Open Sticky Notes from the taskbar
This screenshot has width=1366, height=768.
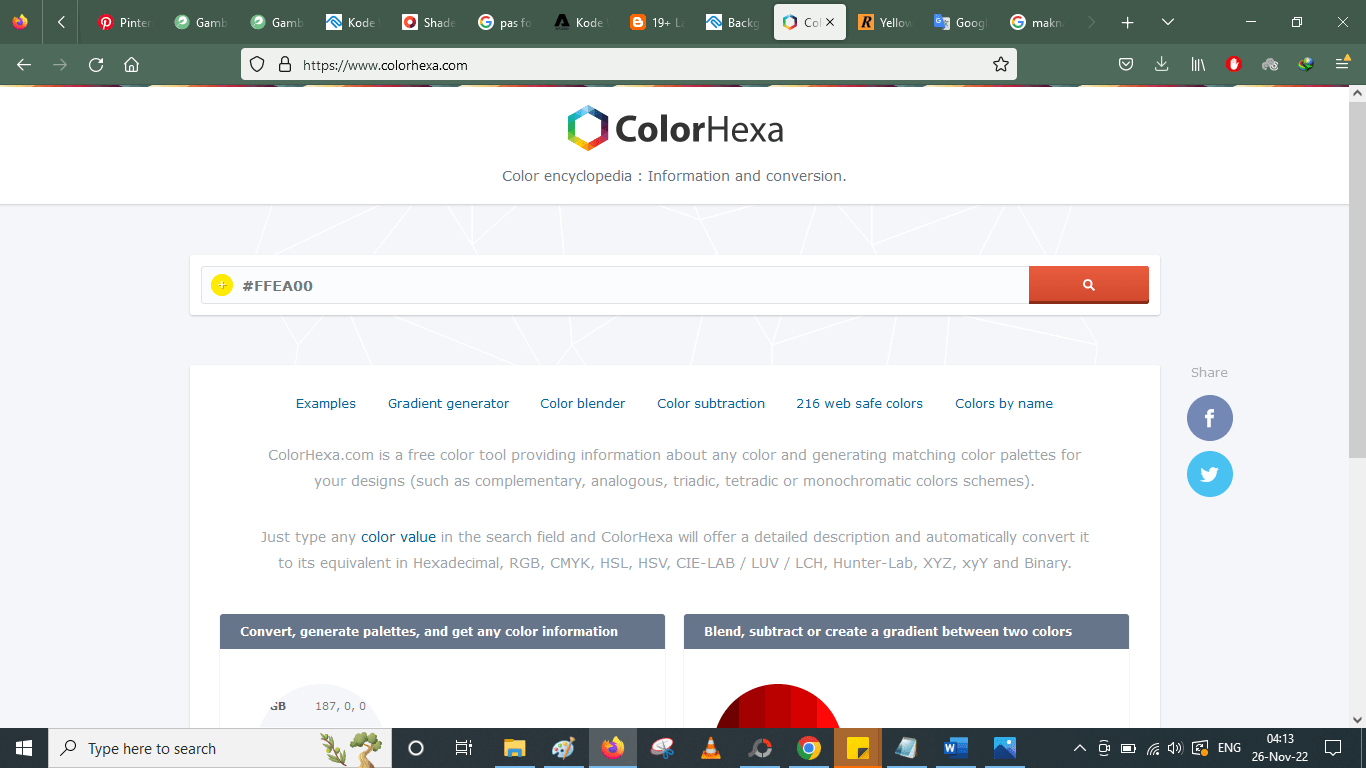click(x=858, y=748)
